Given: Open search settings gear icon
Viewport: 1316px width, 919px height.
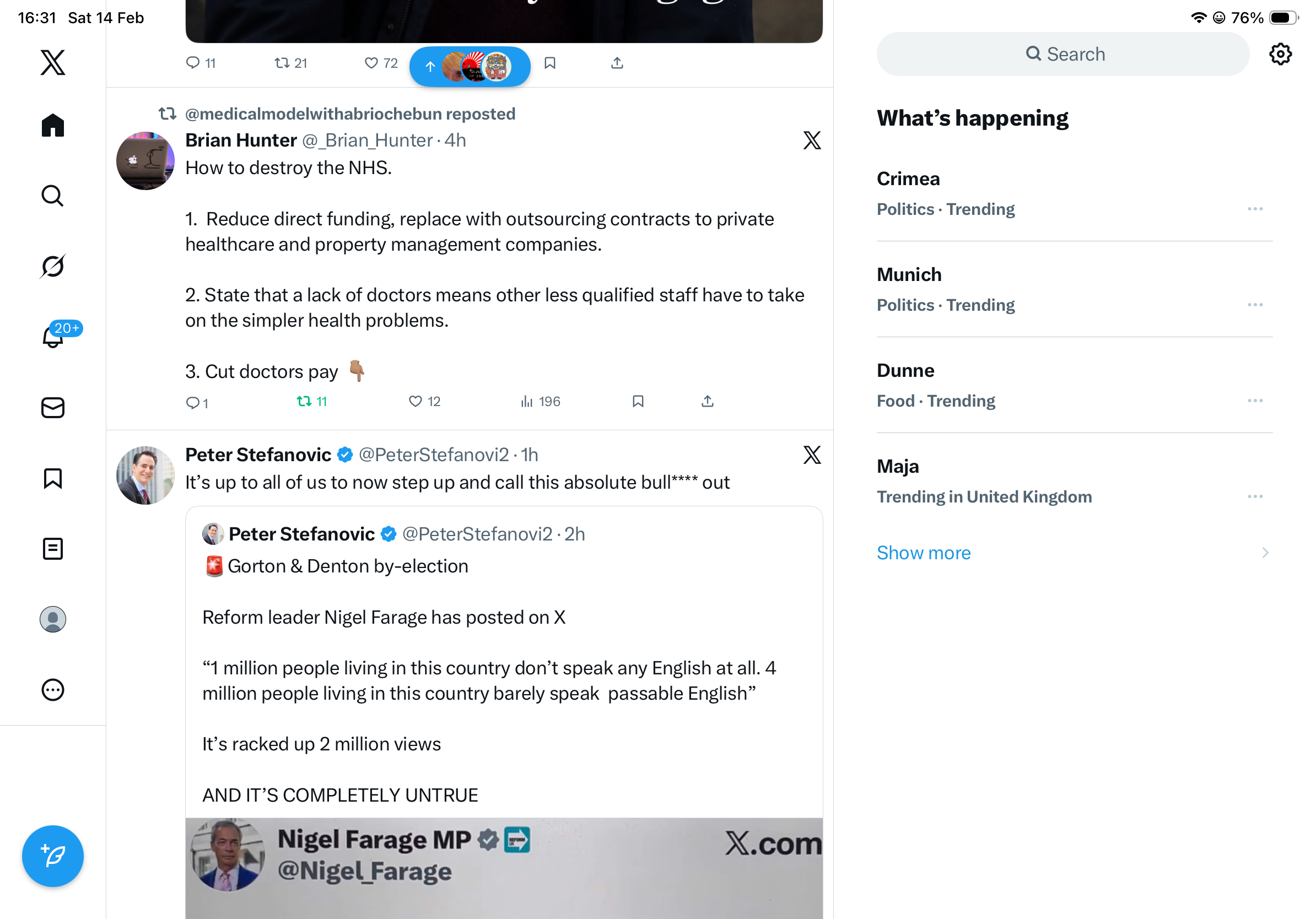Looking at the screenshot, I should 1279,55.
